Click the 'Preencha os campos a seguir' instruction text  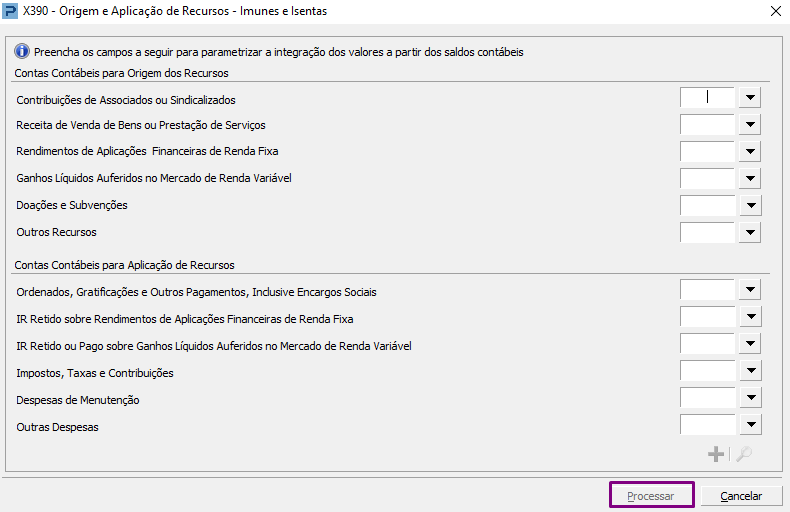(279, 52)
